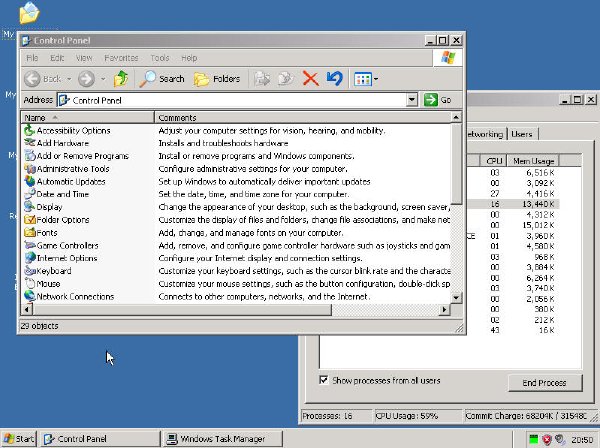600x448 pixels.
Task: Activate Windows Task Manager taskbar button
Action: coord(223,439)
